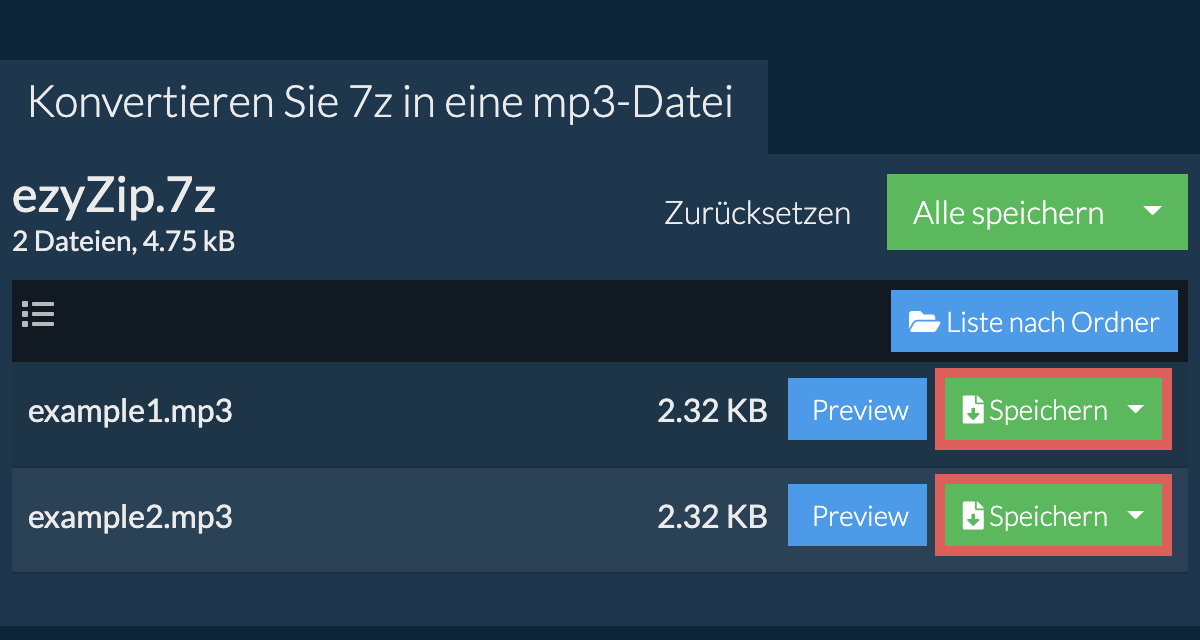Click the download file icon for example1.mp3
1200x640 pixels.
tap(973, 411)
